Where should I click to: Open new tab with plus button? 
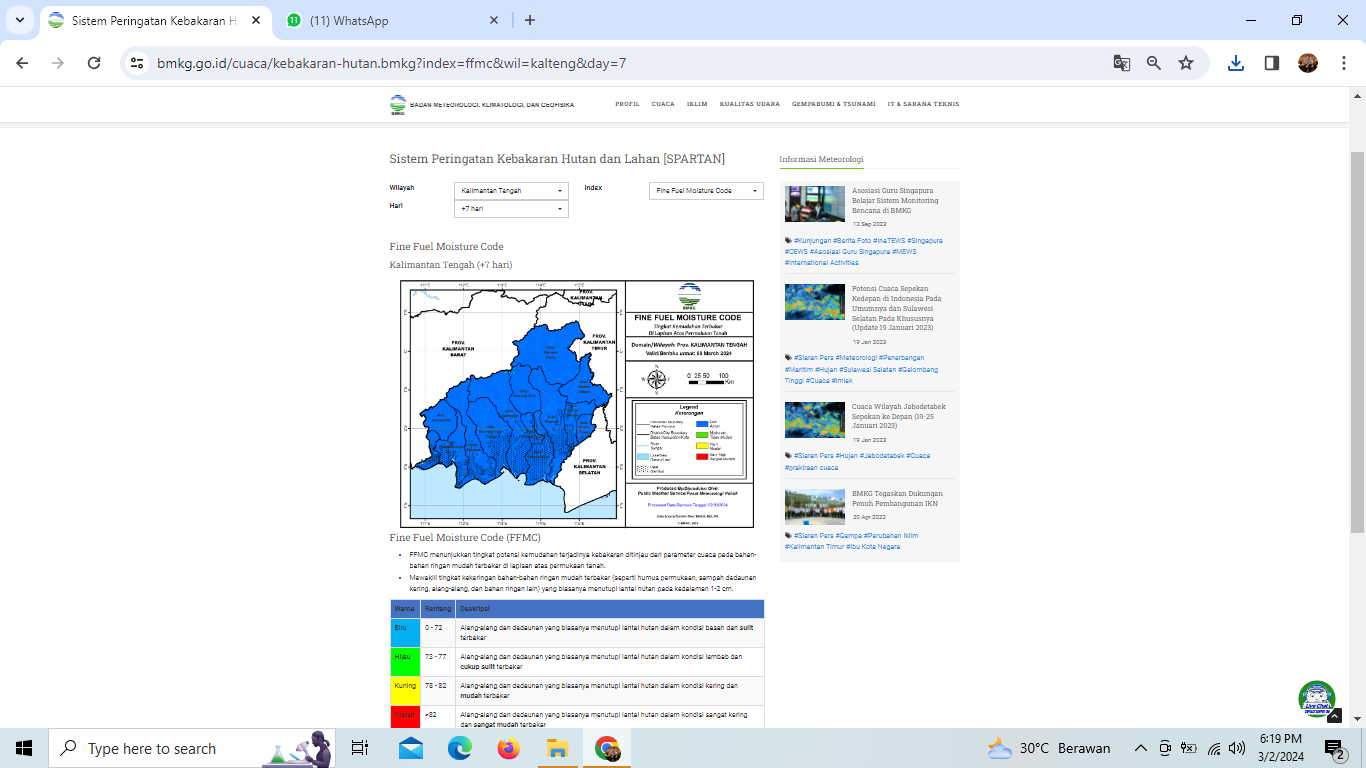tap(530, 20)
